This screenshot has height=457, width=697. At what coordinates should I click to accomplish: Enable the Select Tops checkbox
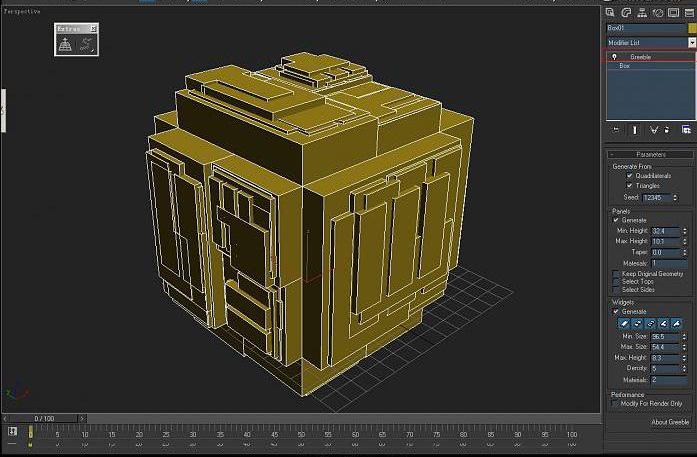[x=616, y=281]
